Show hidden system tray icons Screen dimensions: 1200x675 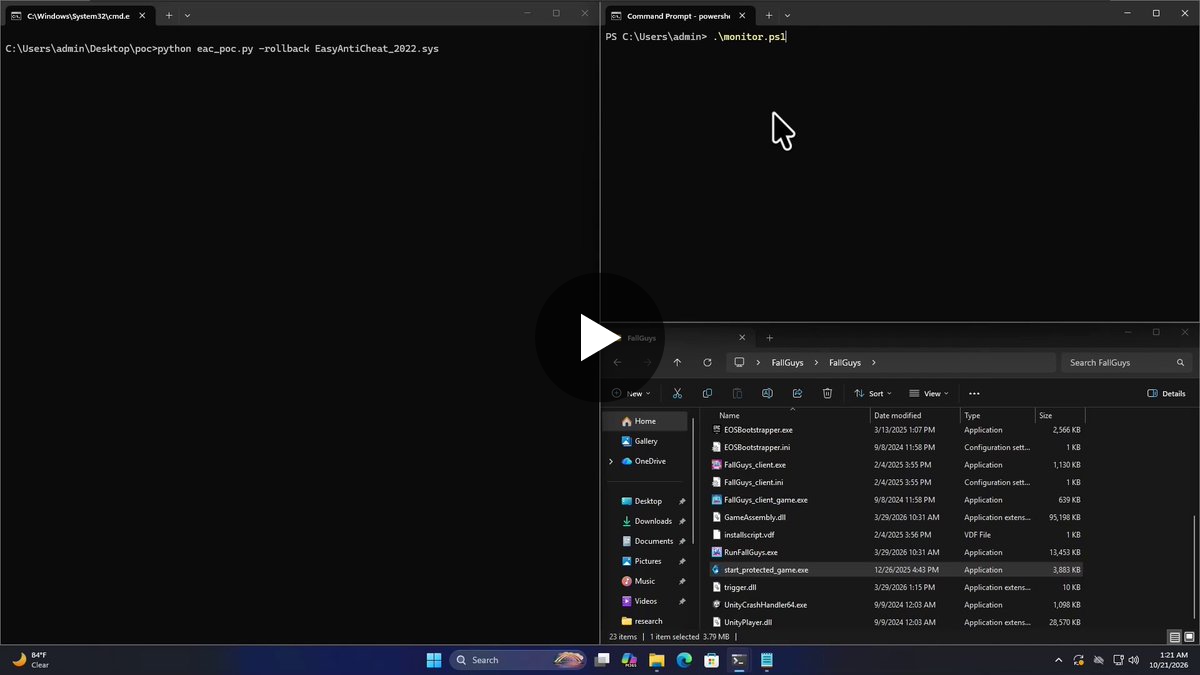pyautogui.click(x=1058, y=660)
